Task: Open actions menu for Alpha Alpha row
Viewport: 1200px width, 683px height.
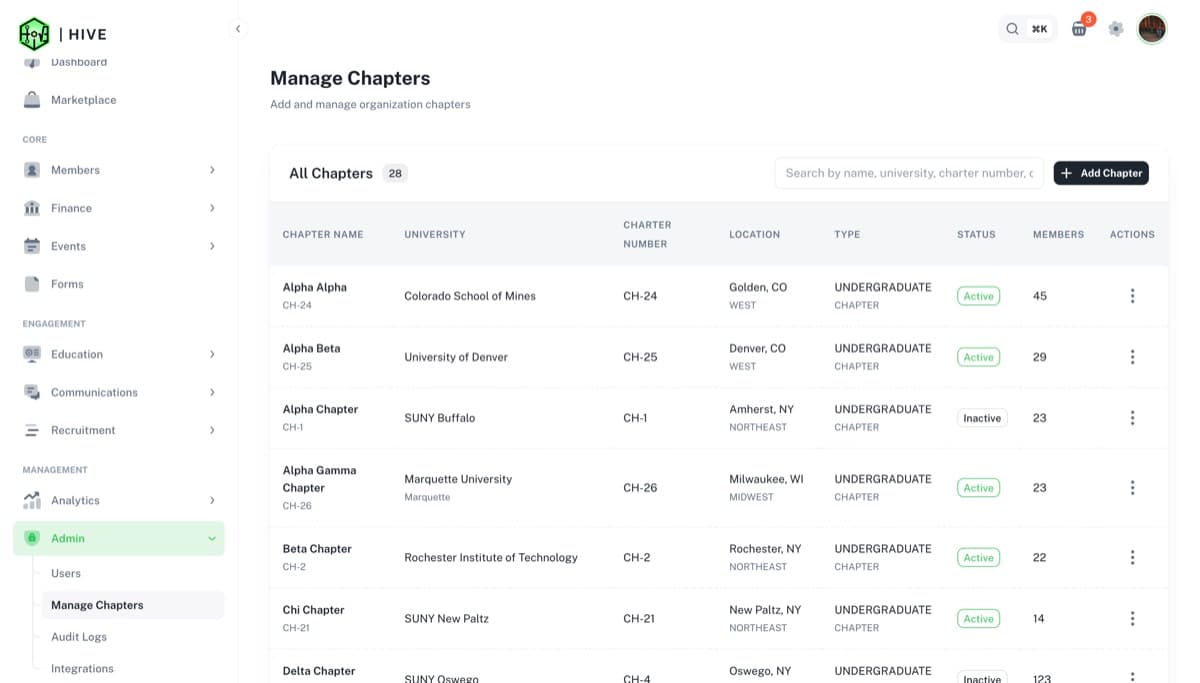Action: tap(1132, 296)
